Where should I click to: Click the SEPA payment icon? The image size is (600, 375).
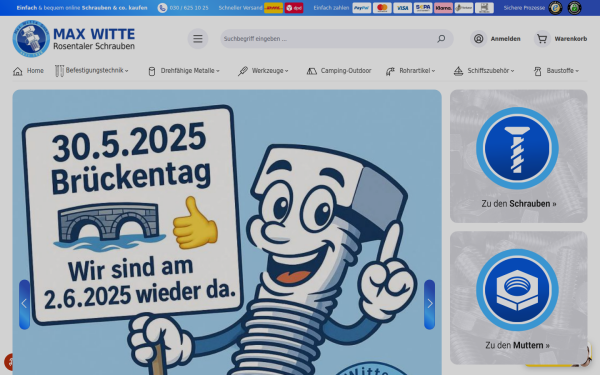(423, 8)
